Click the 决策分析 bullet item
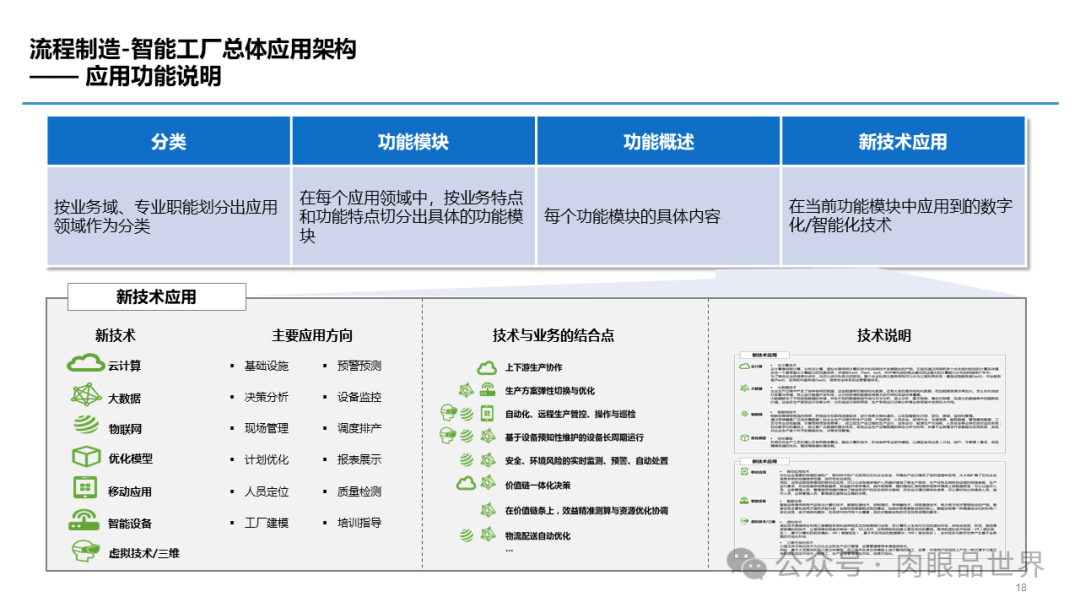 [267, 397]
